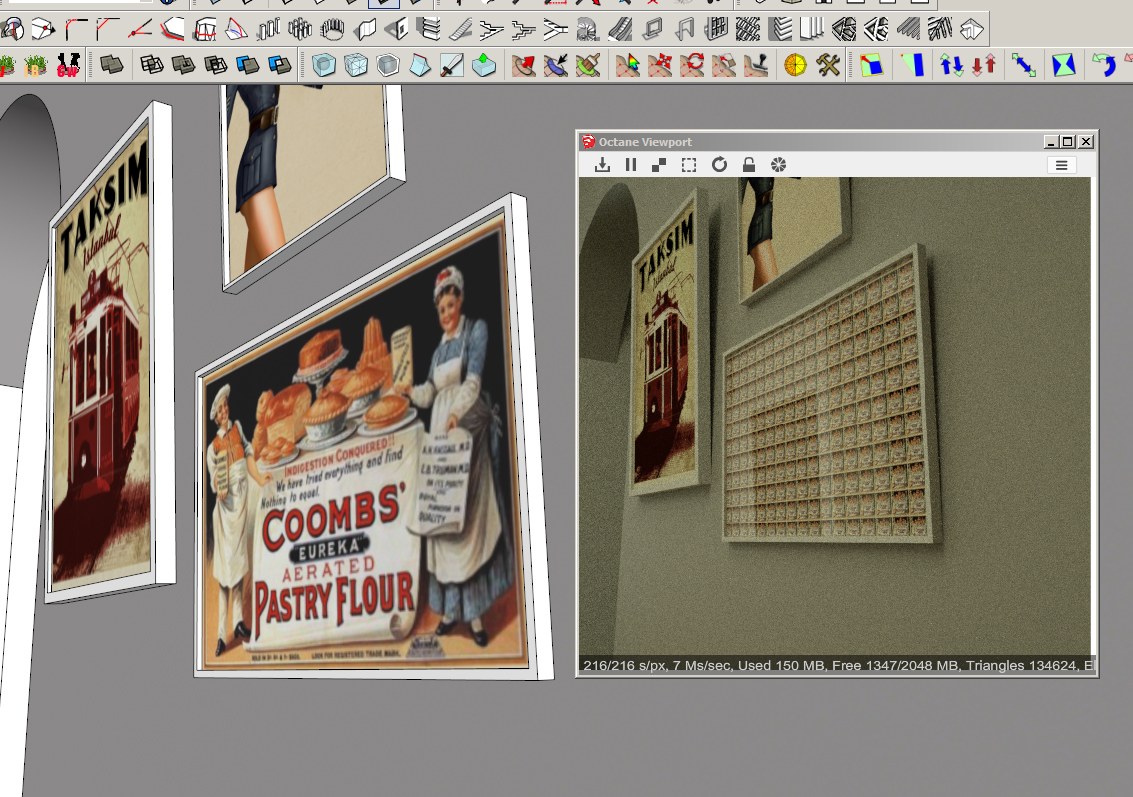The height and width of the screenshot is (797, 1133).
Task: Select the terrain move red arrows tool
Action: click(x=660, y=65)
